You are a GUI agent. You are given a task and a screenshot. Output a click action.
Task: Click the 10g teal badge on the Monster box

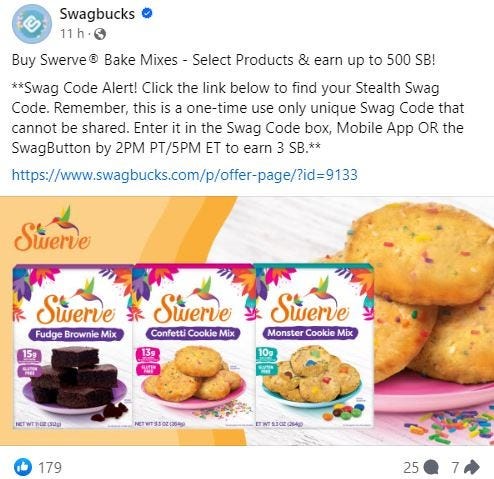pos(266,354)
